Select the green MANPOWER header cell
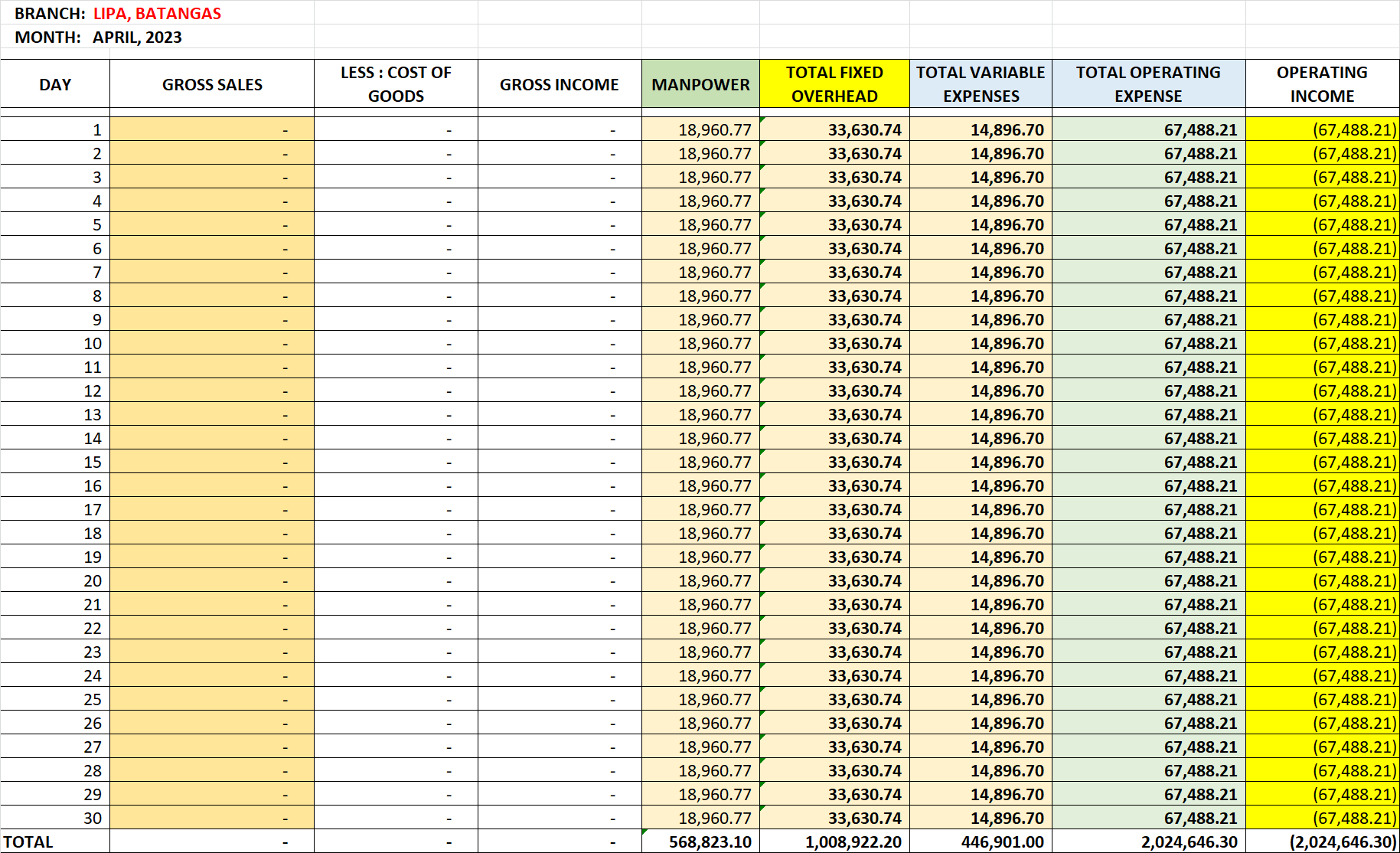Image resolution: width=1400 pixels, height=853 pixels. tap(700, 84)
